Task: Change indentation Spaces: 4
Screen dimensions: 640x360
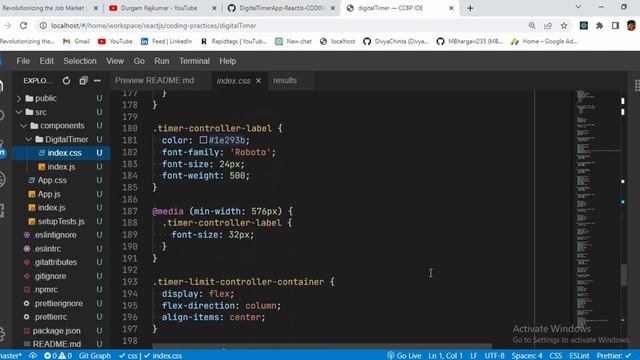Action: 527,356
